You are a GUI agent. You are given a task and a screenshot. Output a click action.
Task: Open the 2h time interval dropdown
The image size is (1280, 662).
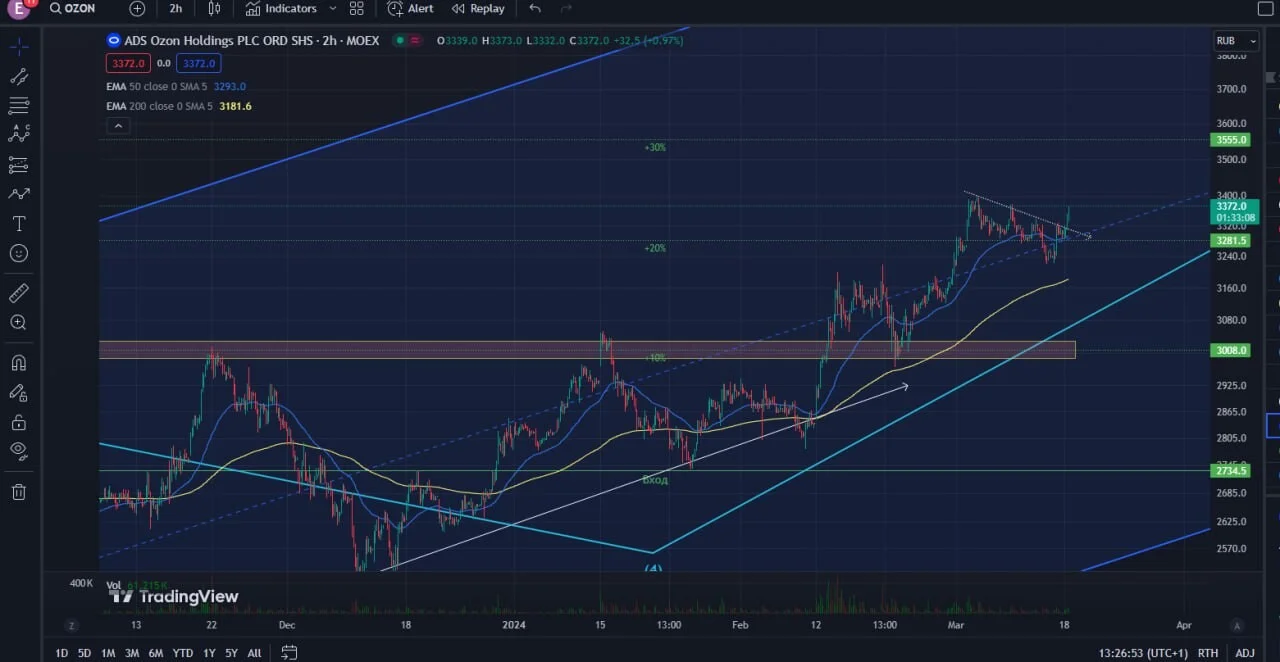click(x=176, y=8)
